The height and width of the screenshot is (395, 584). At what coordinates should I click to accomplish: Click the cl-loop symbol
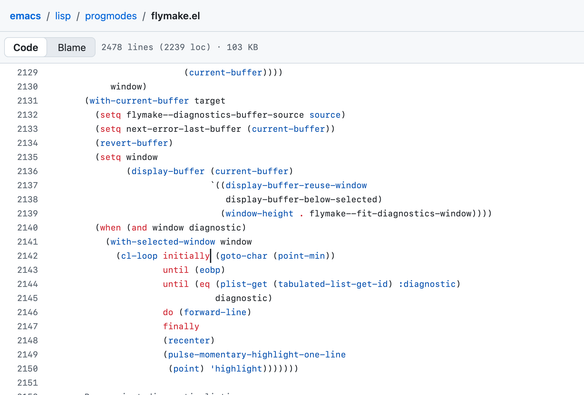(x=139, y=256)
